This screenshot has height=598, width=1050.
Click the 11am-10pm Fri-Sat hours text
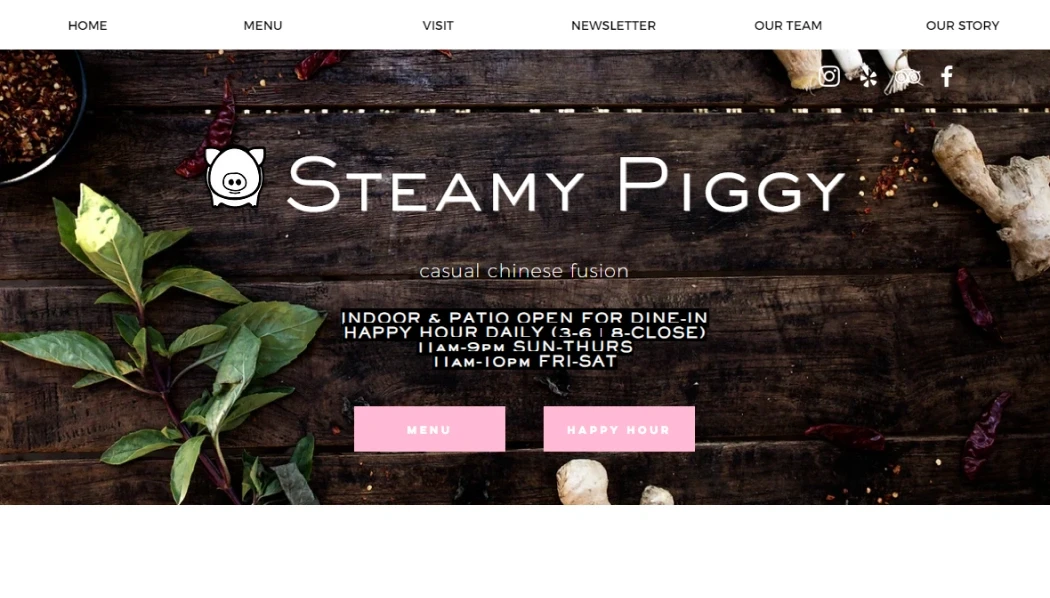click(525, 362)
